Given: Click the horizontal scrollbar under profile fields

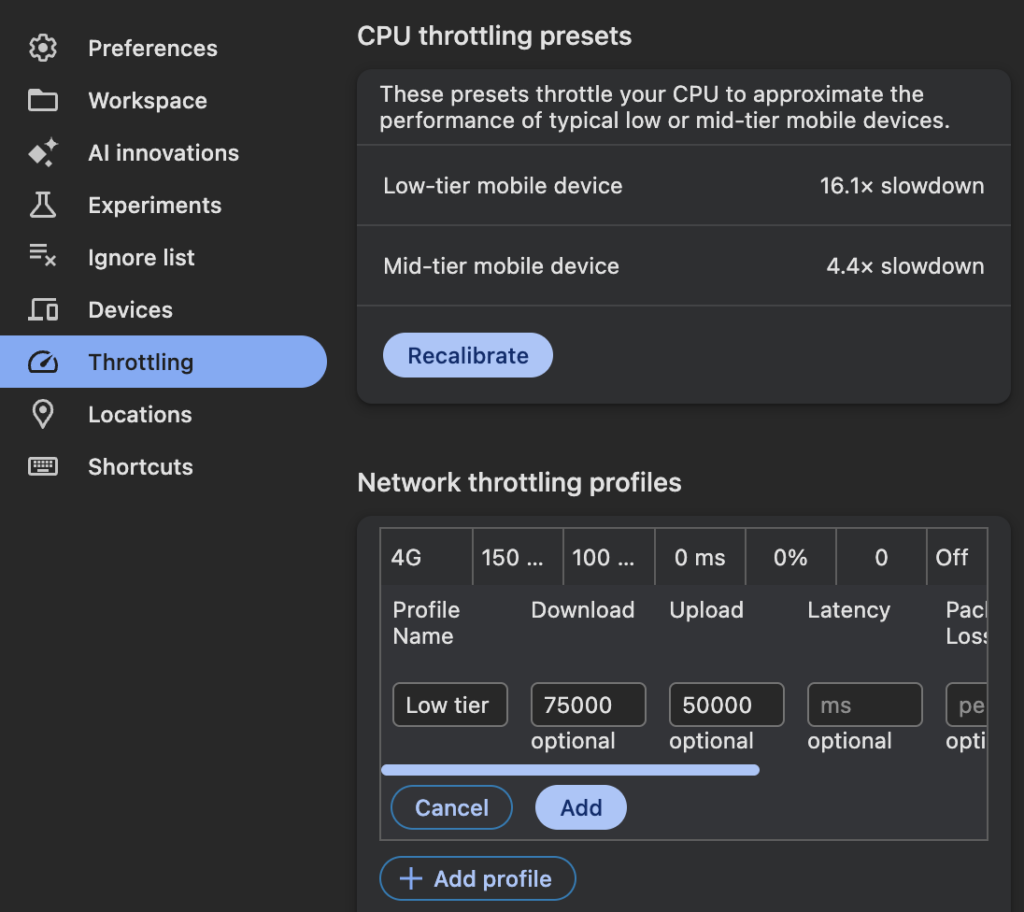Looking at the screenshot, I should pyautogui.click(x=570, y=770).
